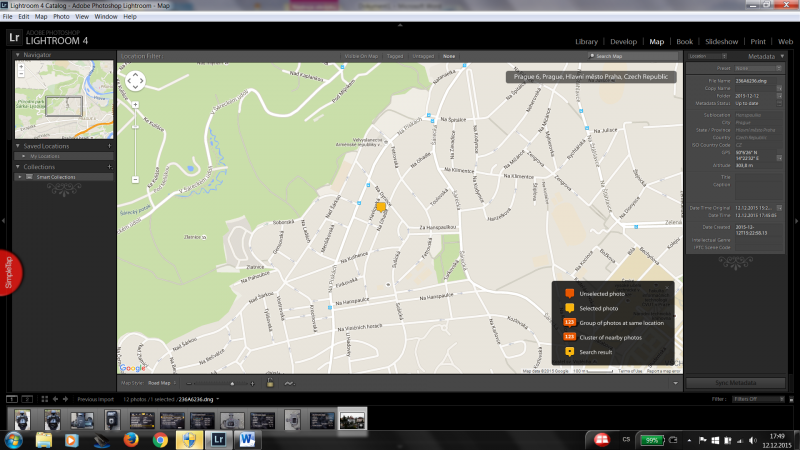
Task: Open the Filters Off dropdown
Action: [x=758, y=399]
